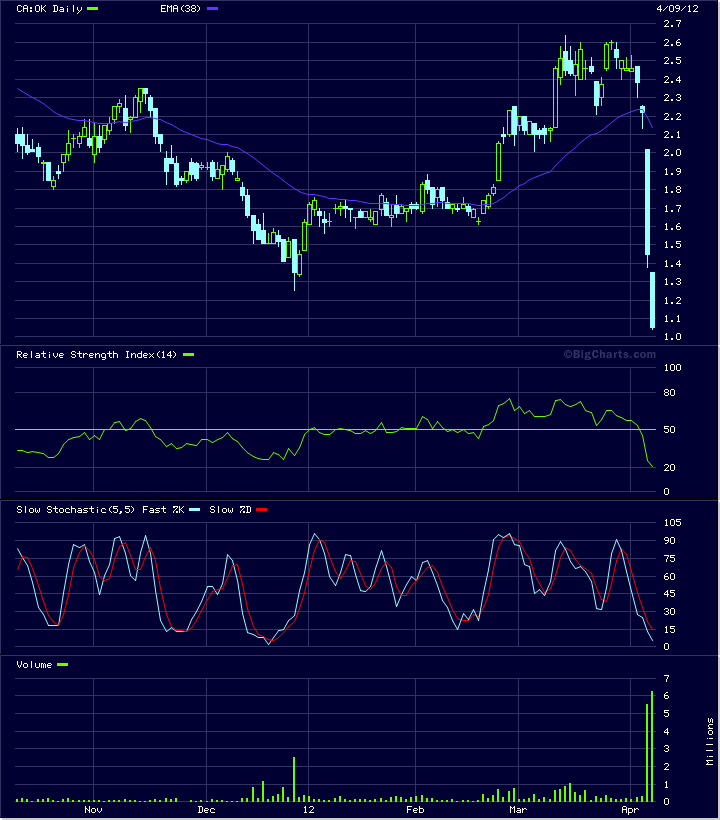
Task: Click the Apr month label on the axis
Action: click(630, 810)
